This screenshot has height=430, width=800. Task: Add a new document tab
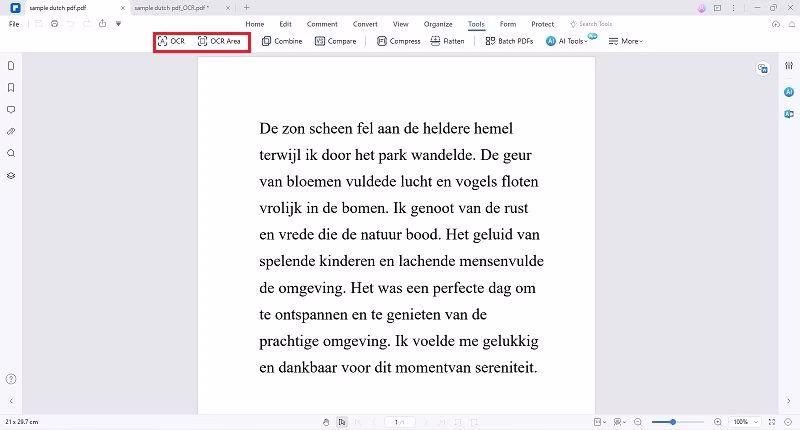[x=246, y=8]
